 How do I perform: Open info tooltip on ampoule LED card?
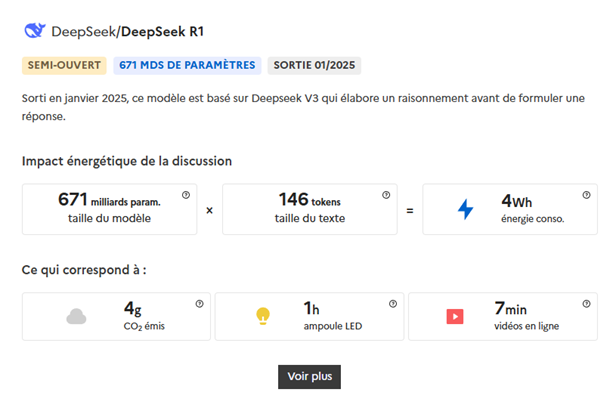(393, 304)
